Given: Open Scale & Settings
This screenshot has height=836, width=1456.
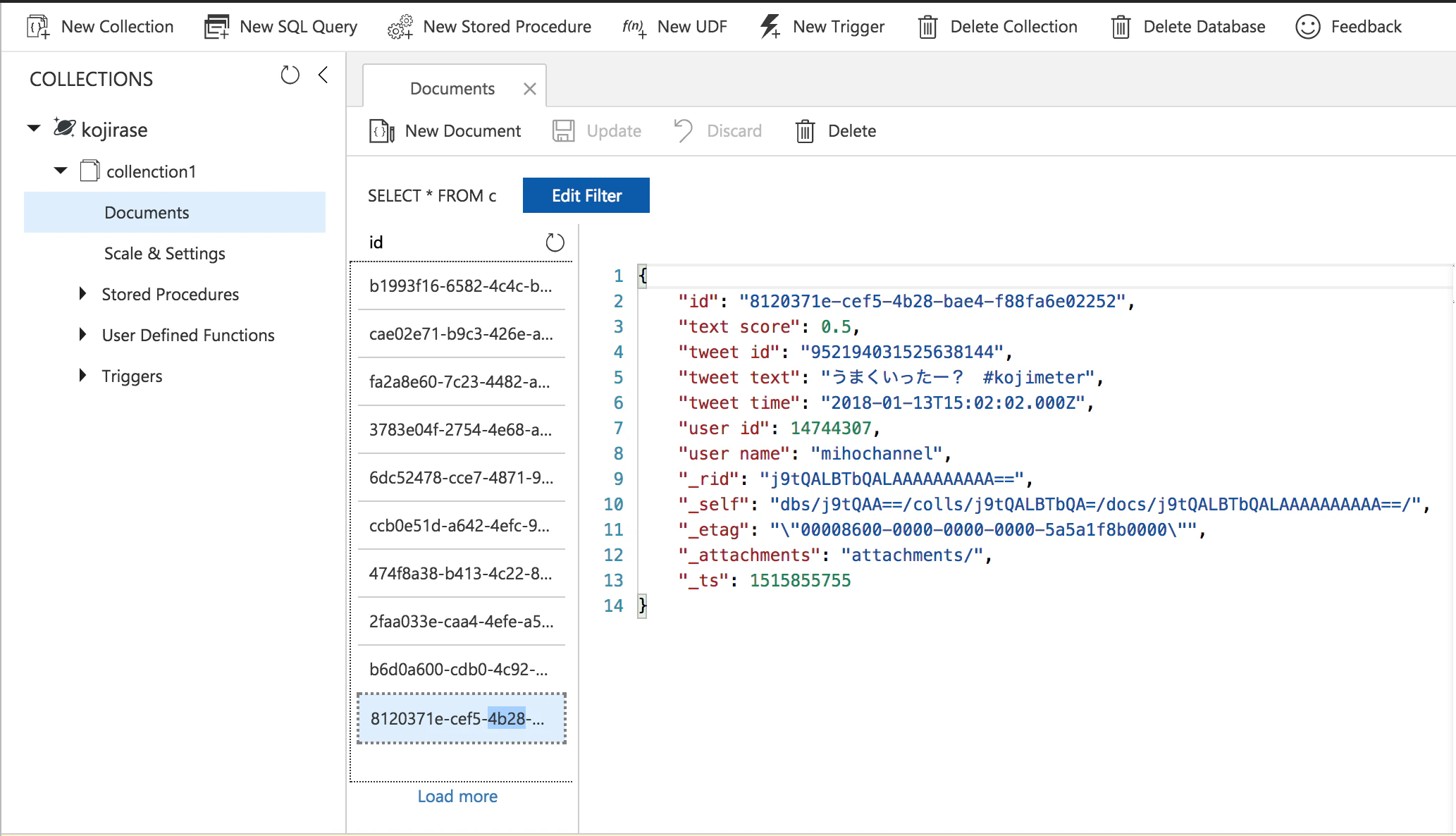Looking at the screenshot, I should tap(165, 253).
